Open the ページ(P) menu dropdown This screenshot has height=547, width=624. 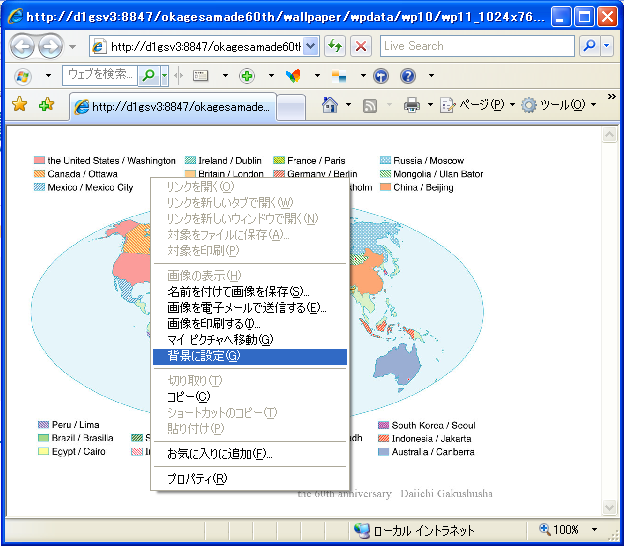pyautogui.click(x=478, y=105)
